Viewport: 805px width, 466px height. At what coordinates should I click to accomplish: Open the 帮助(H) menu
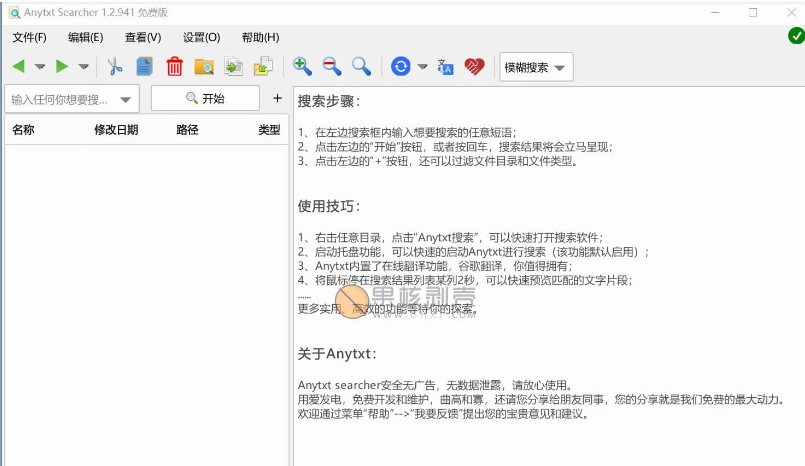click(x=260, y=37)
